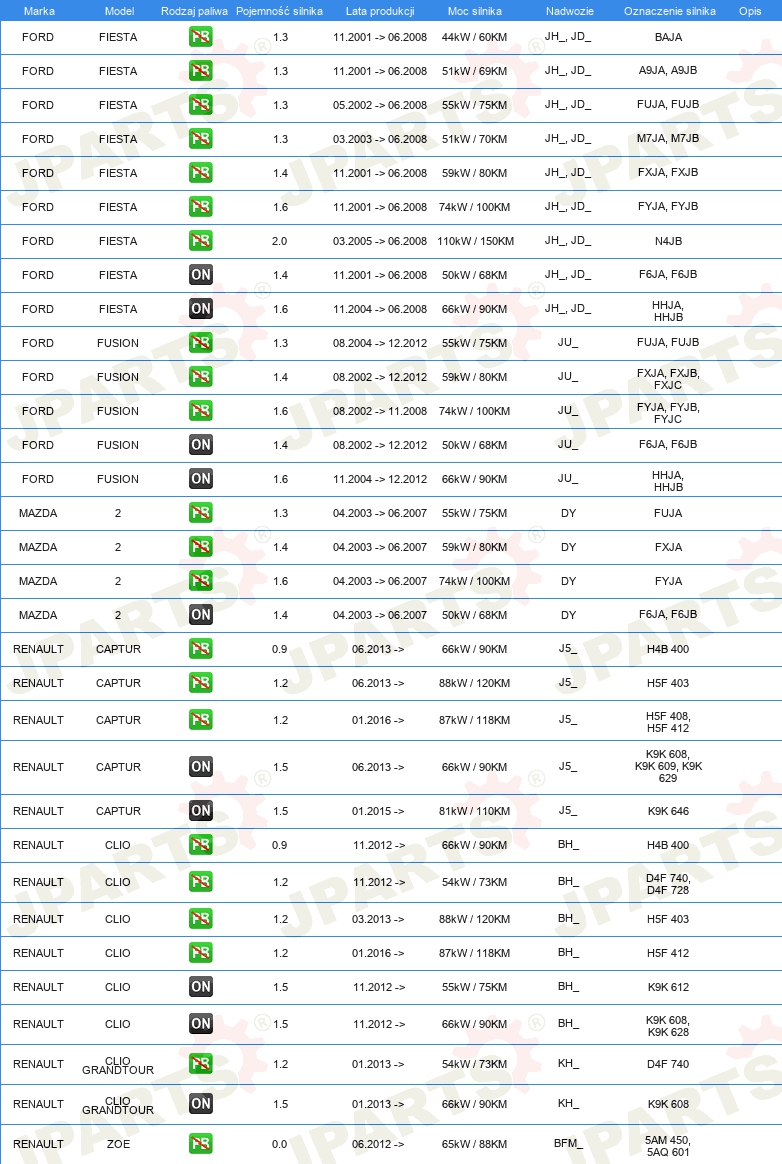Image resolution: width=782 pixels, height=1164 pixels.
Task: Click the Rodzaj paliwa column header
Action: click(x=194, y=11)
